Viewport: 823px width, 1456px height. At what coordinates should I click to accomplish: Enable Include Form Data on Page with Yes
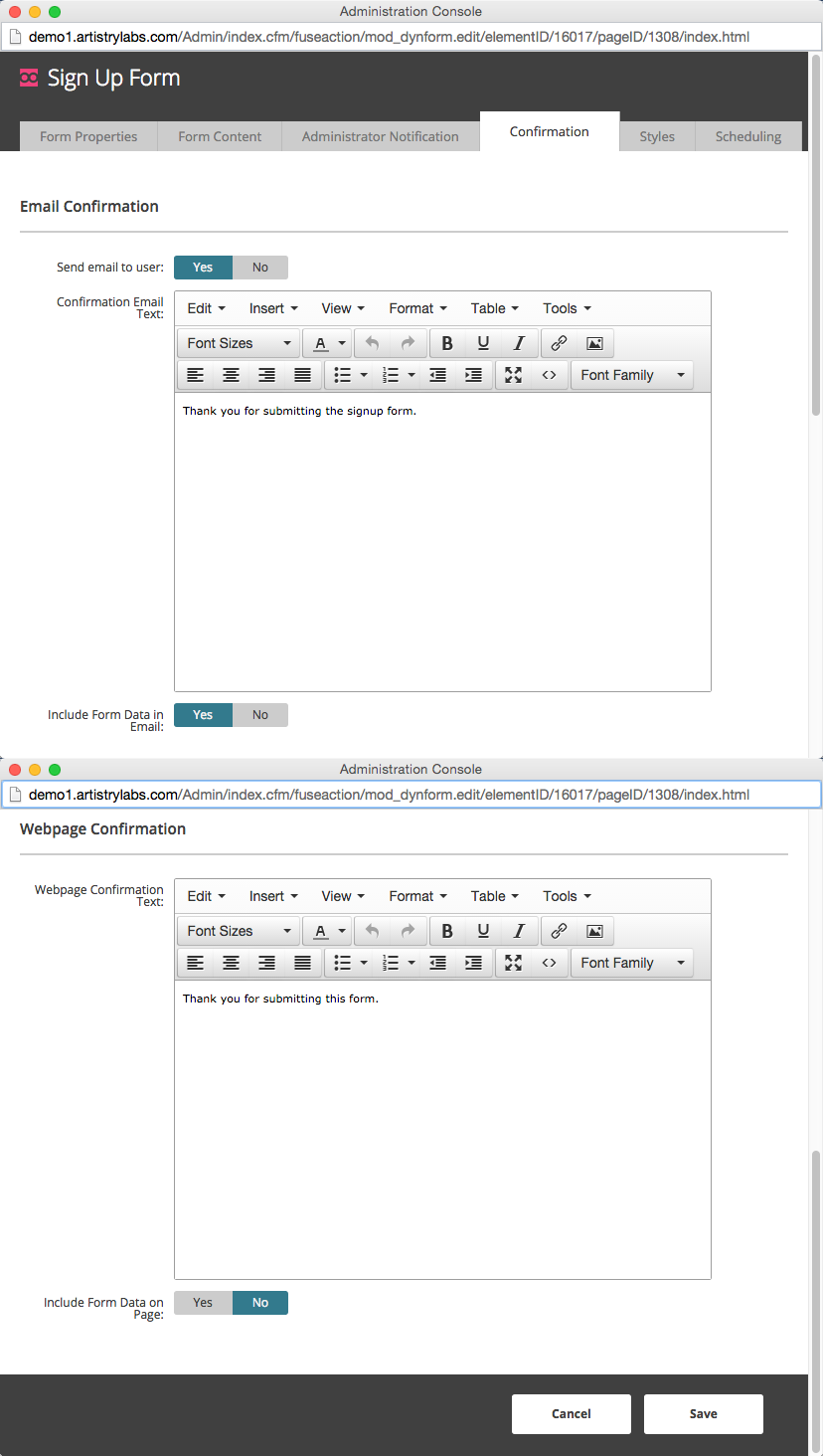(x=203, y=1303)
